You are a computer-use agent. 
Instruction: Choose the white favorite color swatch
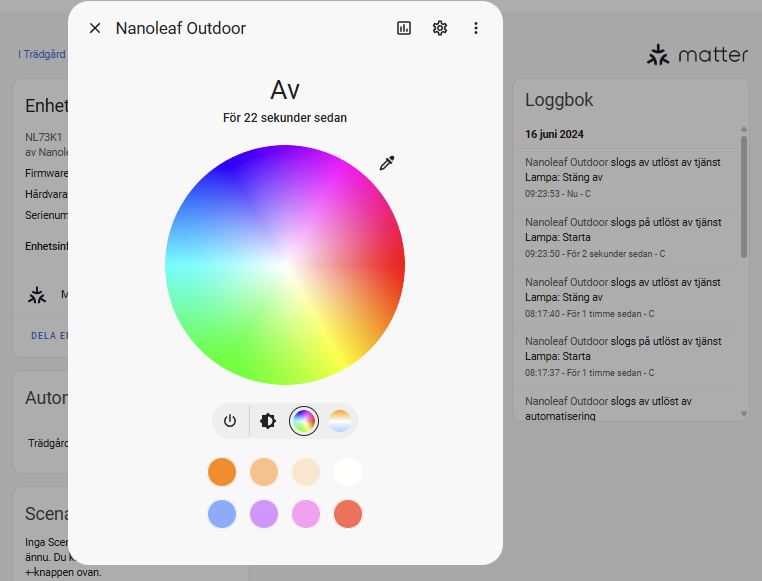tap(348, 472)
